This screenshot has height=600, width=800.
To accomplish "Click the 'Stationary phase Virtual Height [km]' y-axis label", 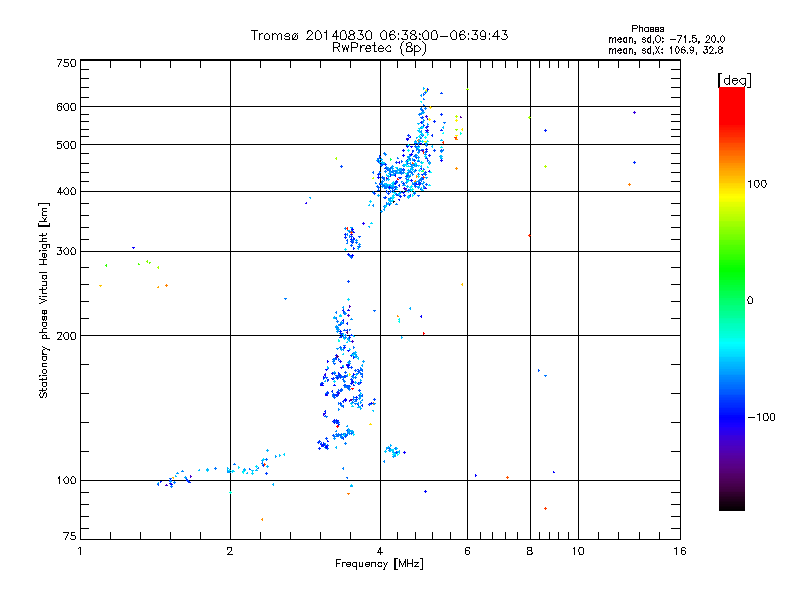I will pyautogui.click(x=43, y=300).
